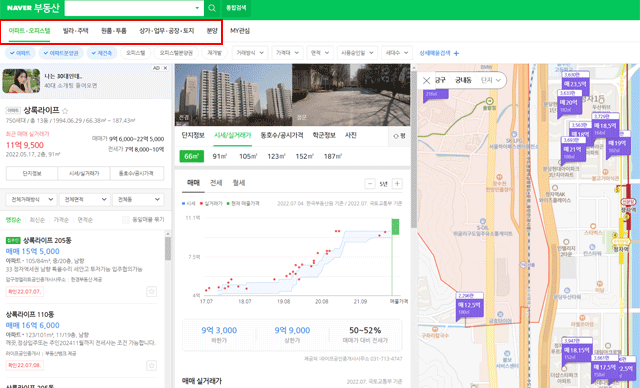Open the 분양 tab

click(212, 31)
